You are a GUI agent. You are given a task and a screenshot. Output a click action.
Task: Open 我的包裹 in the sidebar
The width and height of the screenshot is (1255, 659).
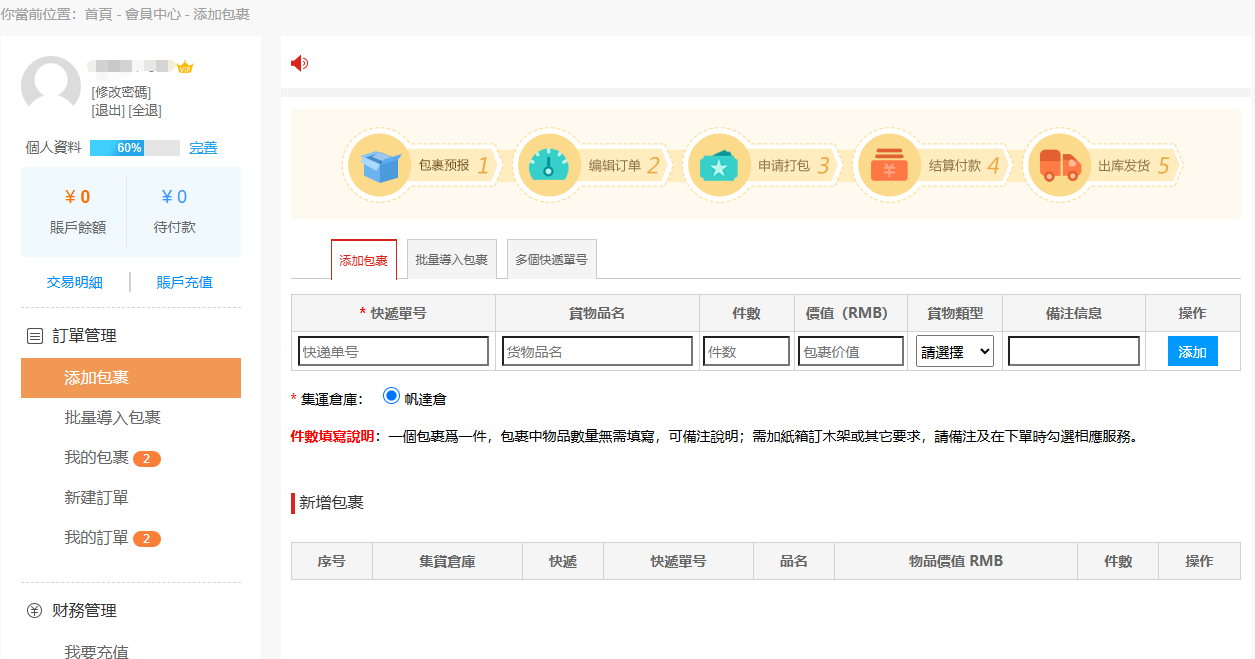(x=97, y=458)
